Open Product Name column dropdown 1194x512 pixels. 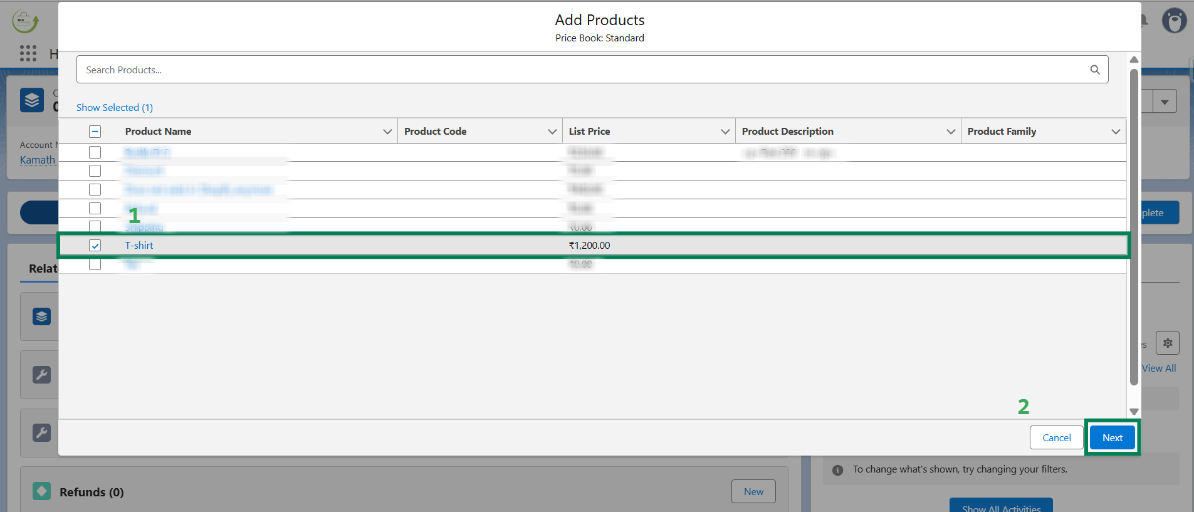tap(388, 132)
